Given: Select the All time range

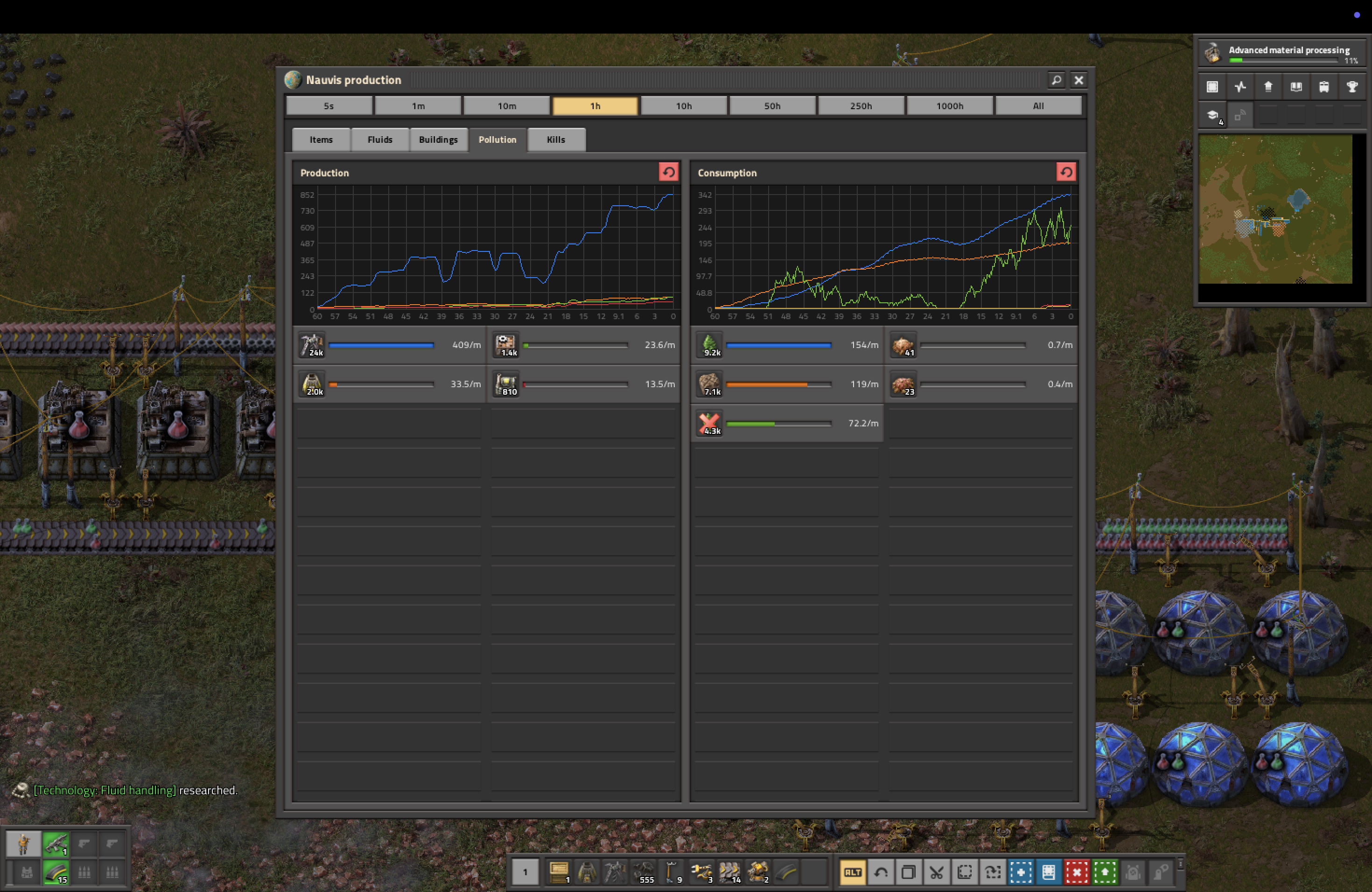Looking at the screenshot, I should [1038, 106].
